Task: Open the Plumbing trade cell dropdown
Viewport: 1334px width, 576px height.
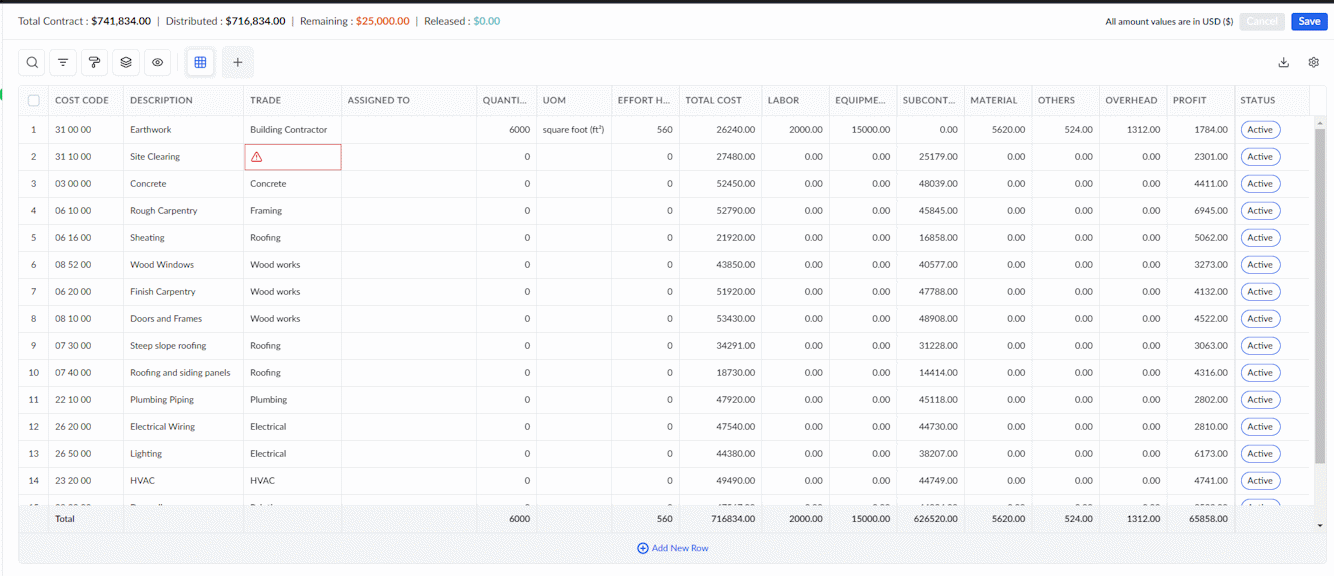Action: click(x=292, y=400)
